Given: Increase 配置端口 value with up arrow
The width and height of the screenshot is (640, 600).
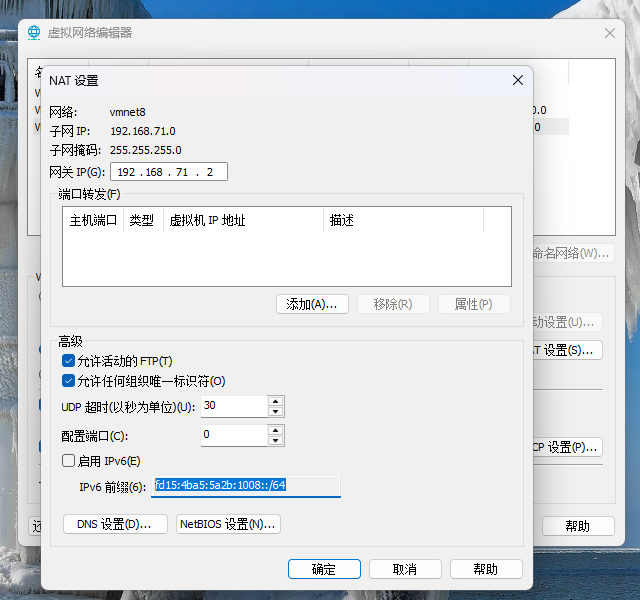Looking at the screenshot, I should (276, 430).
